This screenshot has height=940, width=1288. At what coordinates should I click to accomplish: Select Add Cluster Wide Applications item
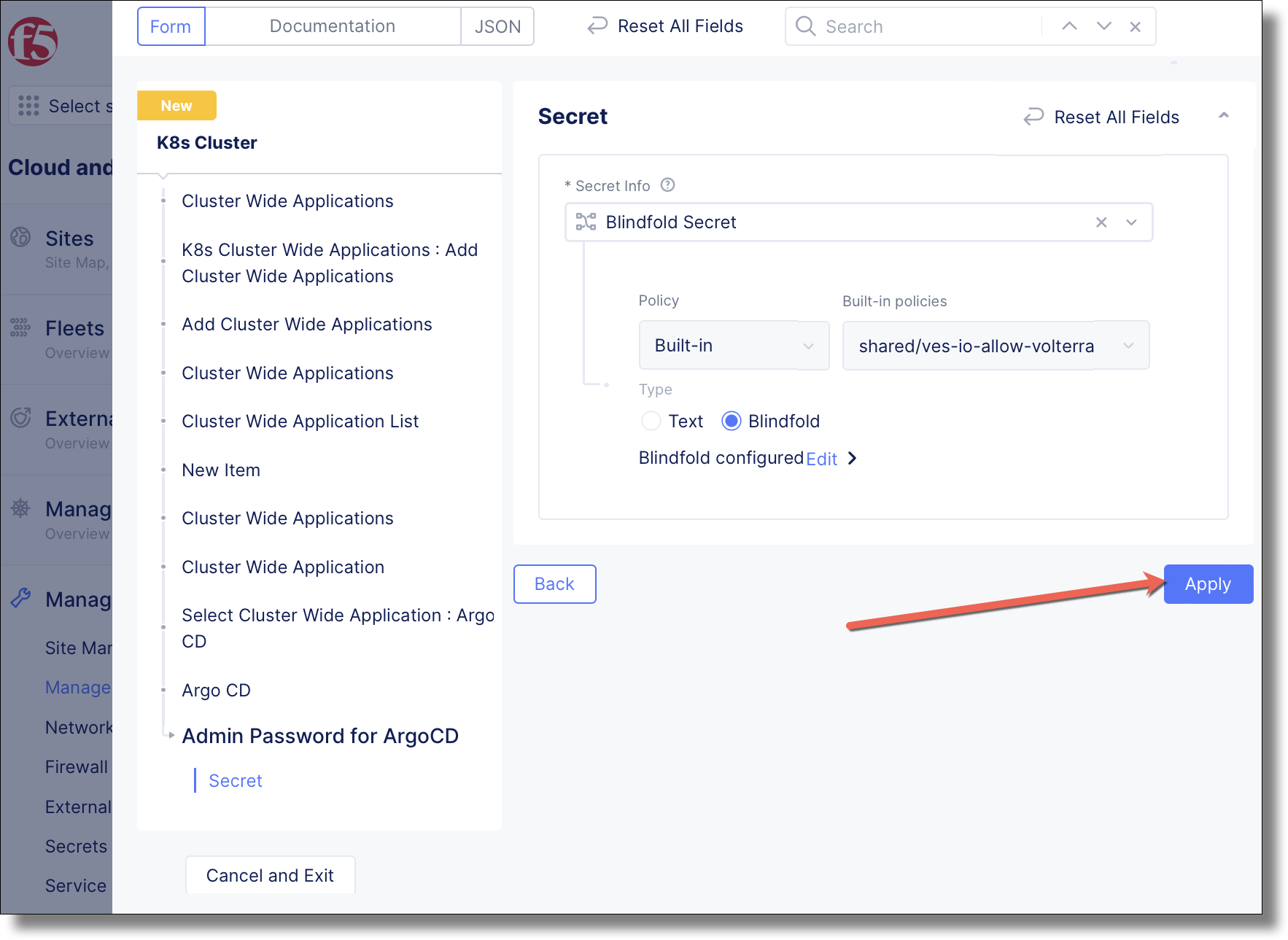(307, 324)
